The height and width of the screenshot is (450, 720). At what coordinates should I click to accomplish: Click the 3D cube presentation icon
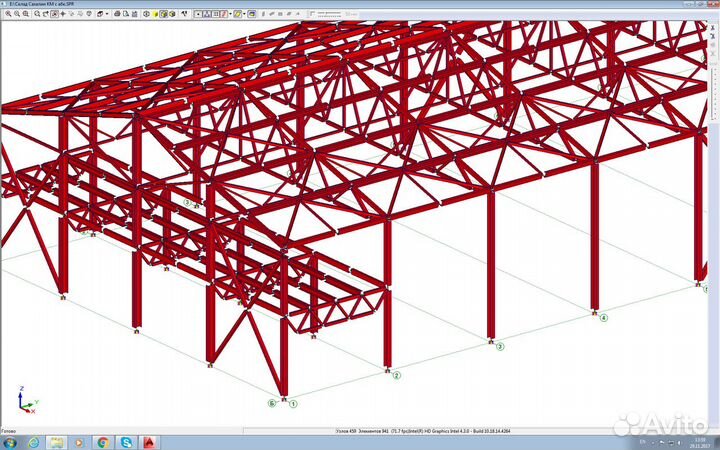tap(172, 14)
